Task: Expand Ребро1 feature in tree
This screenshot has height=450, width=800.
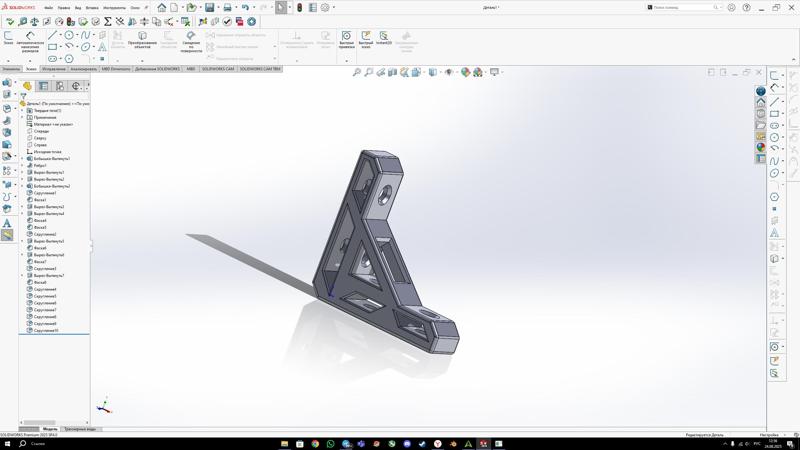Action: coord(22,166)
